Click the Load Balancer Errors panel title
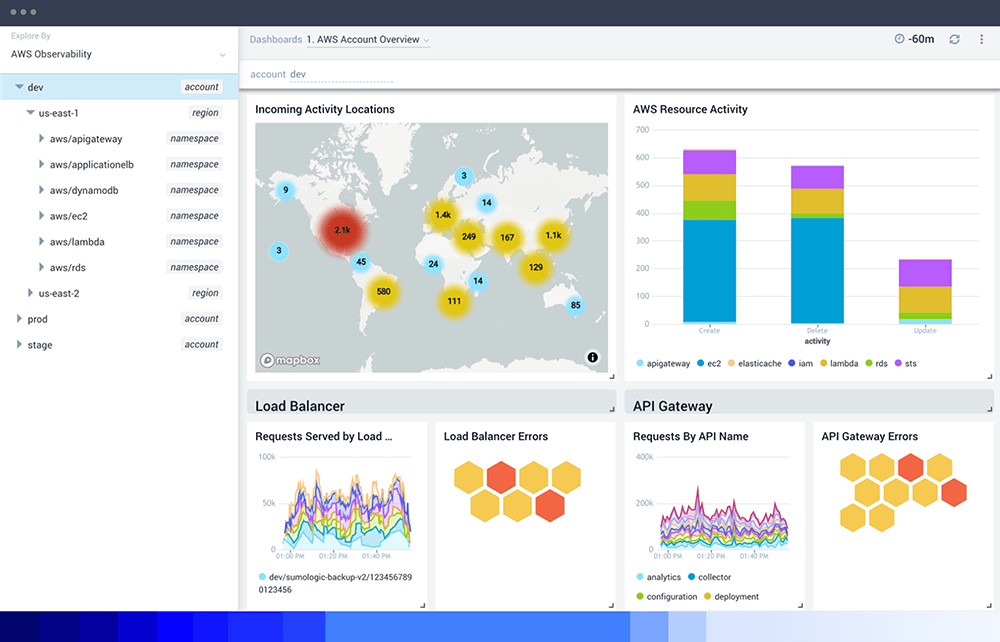This screenshot has height=642, width=1000. 496,437
